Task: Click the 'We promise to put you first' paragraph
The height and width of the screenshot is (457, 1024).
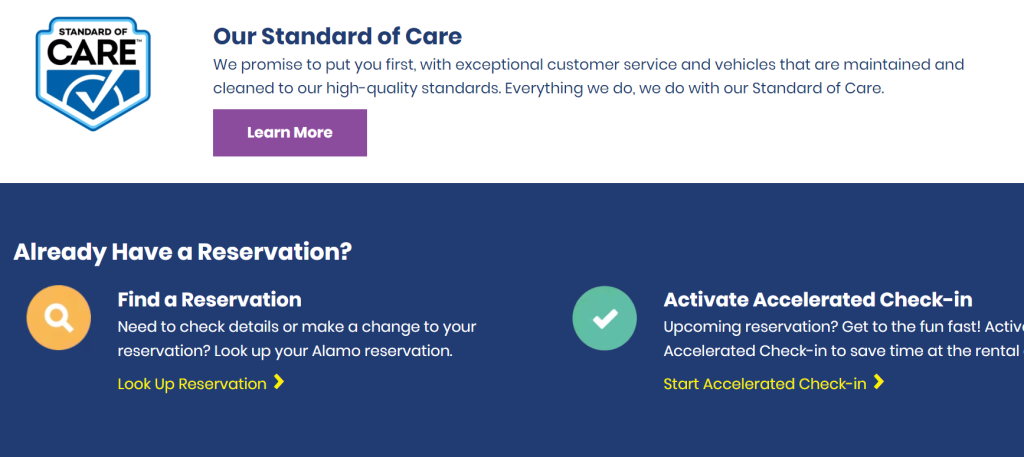Action: (x=588, y=65)
